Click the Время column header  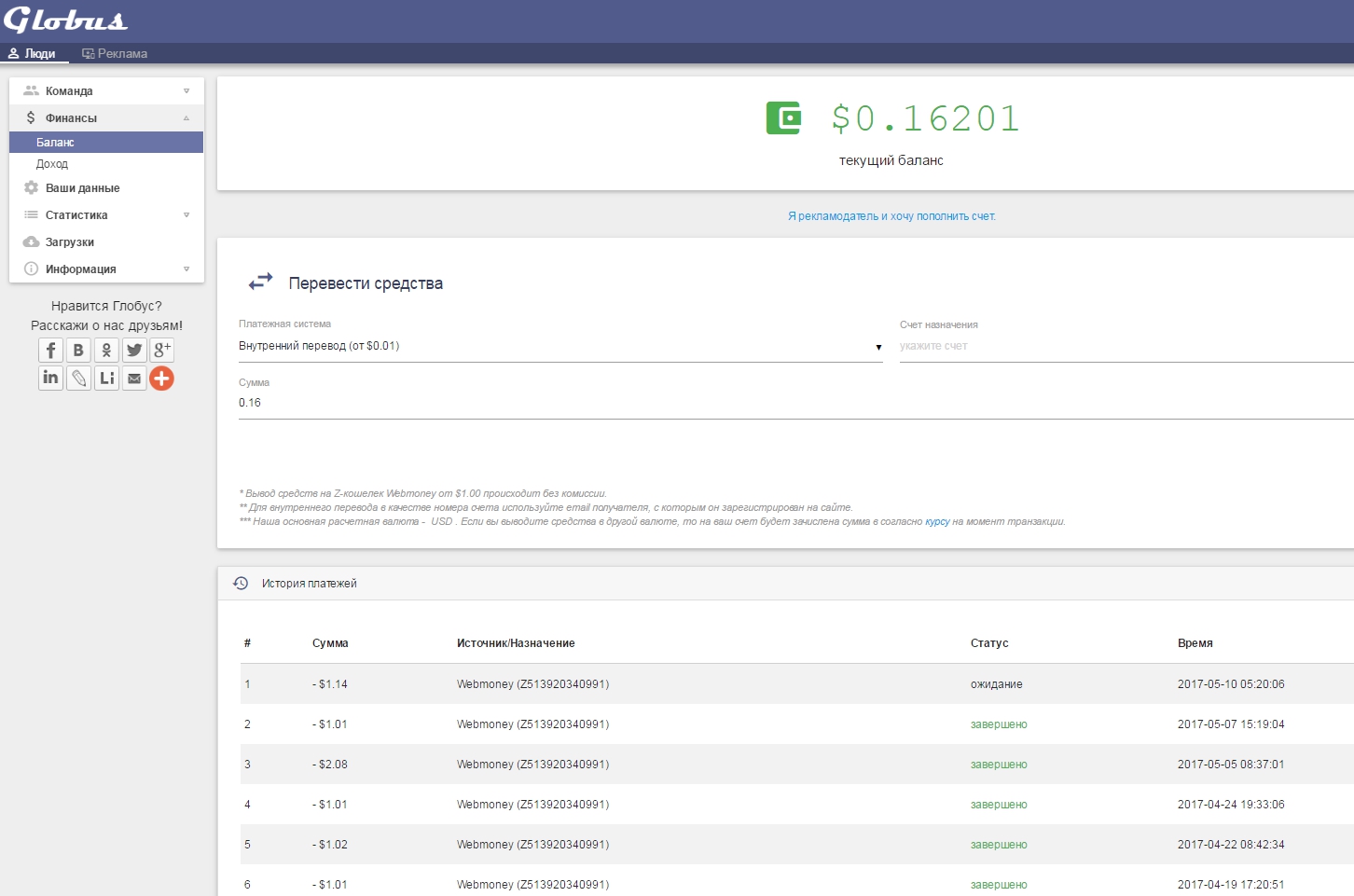pos(1195,643)
